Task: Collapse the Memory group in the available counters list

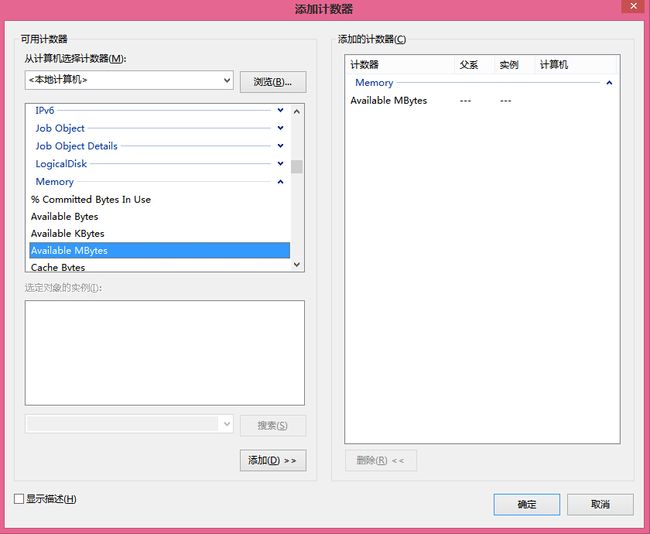Action: [281, 182]
